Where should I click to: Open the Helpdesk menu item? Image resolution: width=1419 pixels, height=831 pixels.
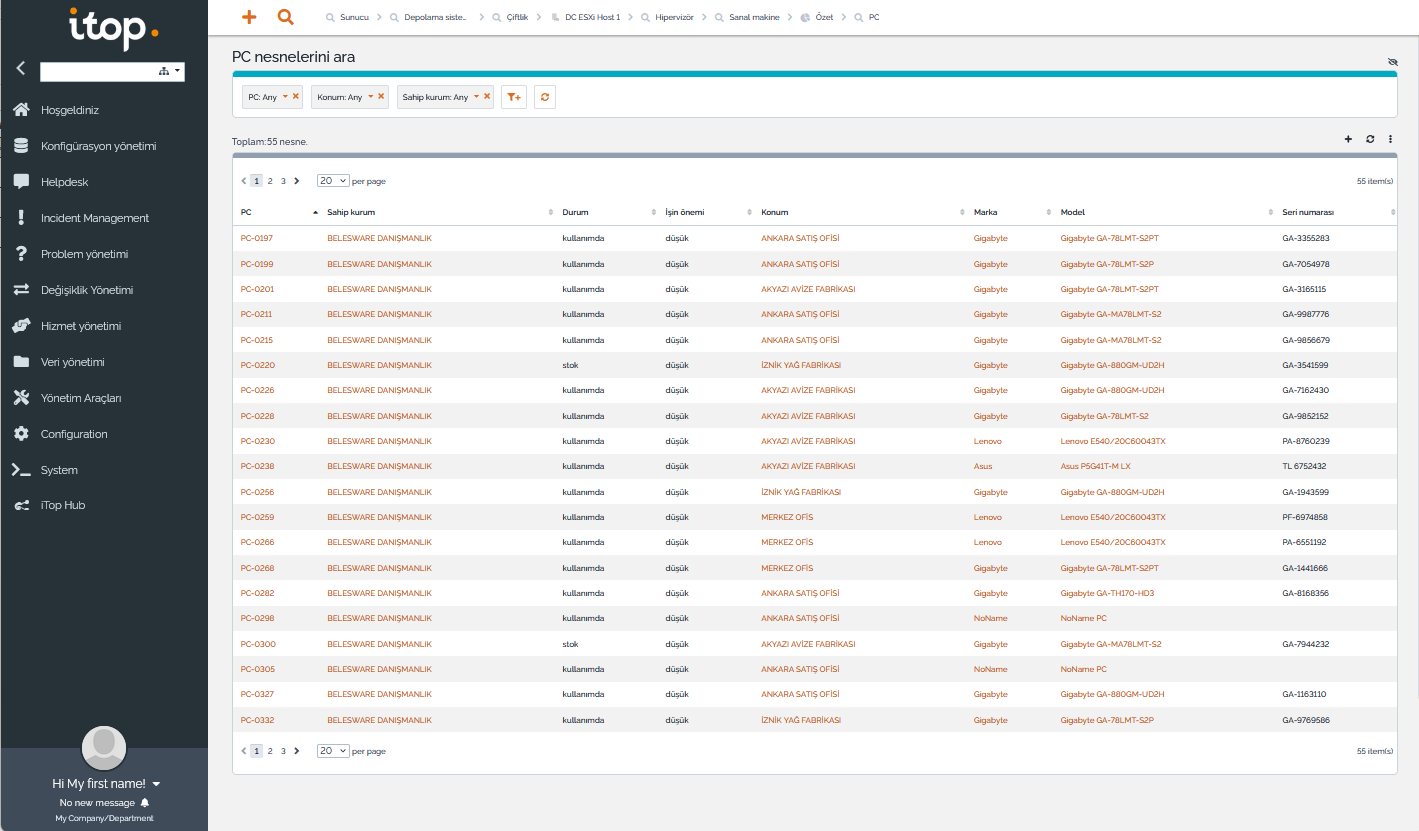pos(64,182)
